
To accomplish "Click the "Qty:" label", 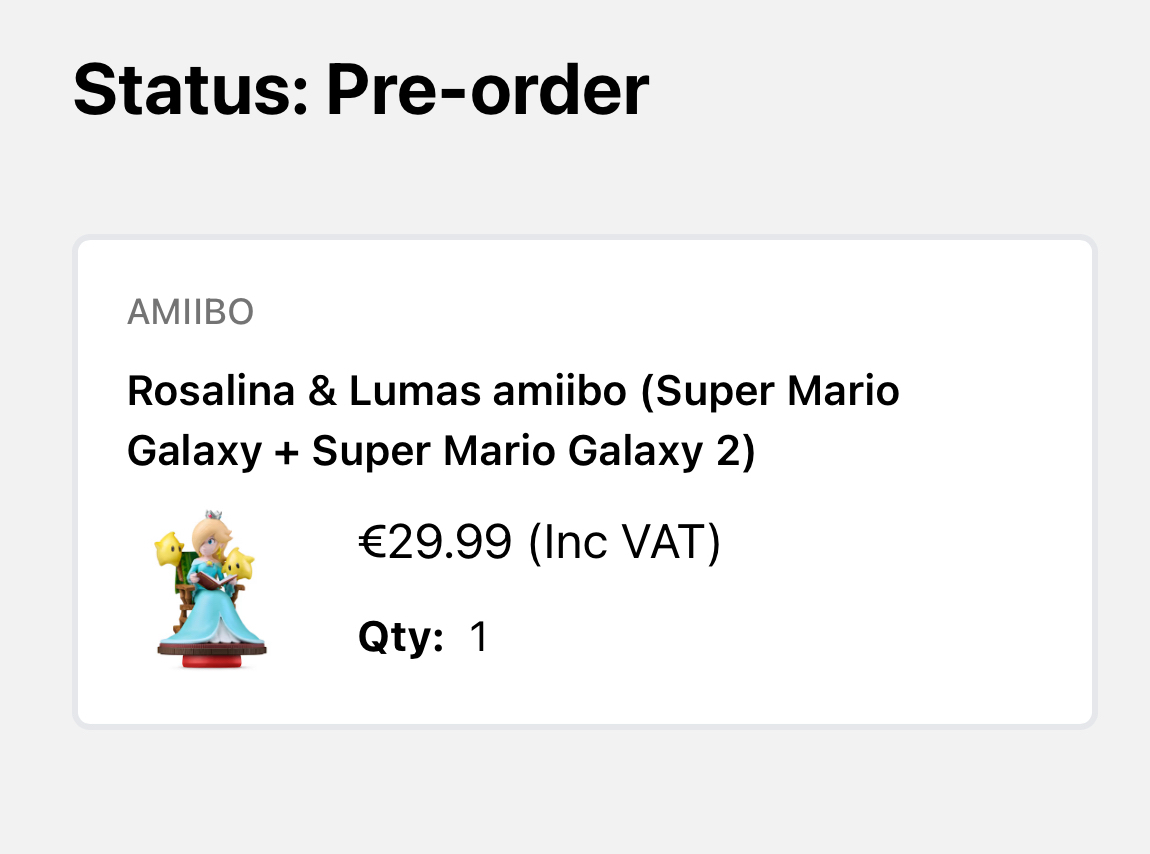I will pos(401,637).
